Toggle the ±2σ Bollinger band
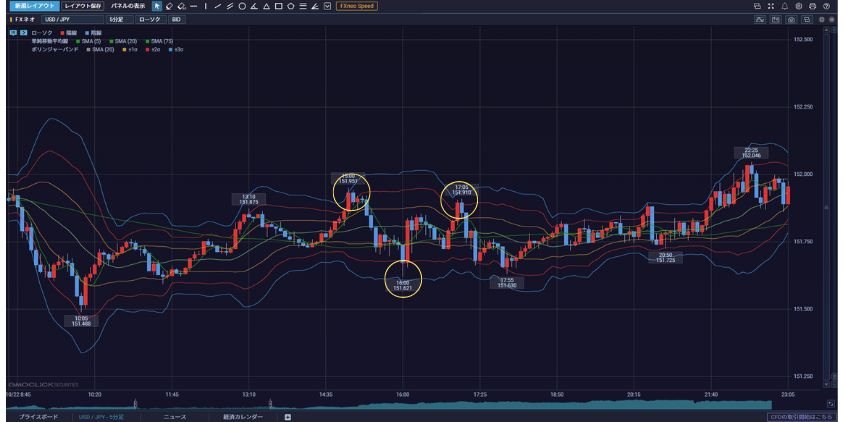The image size is (844, 422). [153, 47]
